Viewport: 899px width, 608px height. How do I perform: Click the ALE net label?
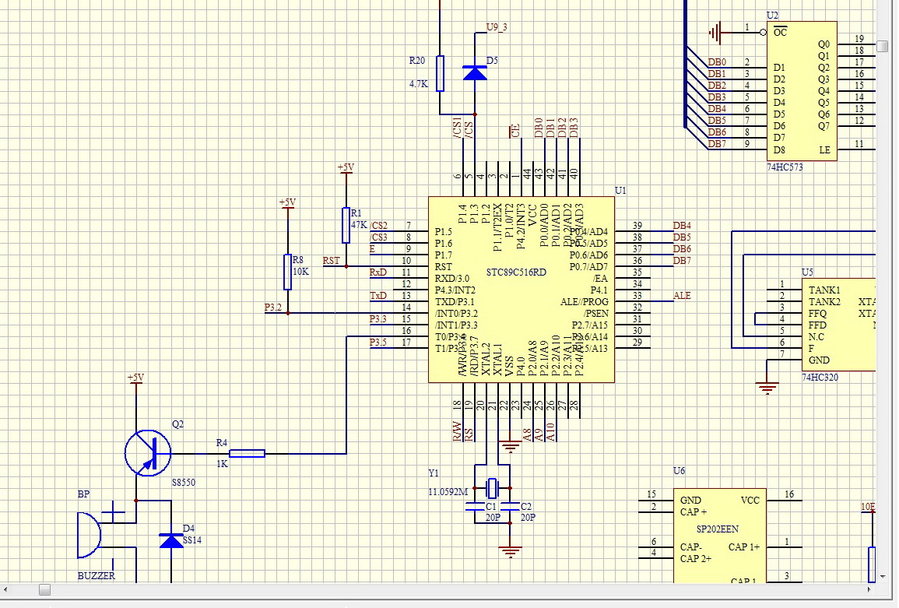(682, 296)
